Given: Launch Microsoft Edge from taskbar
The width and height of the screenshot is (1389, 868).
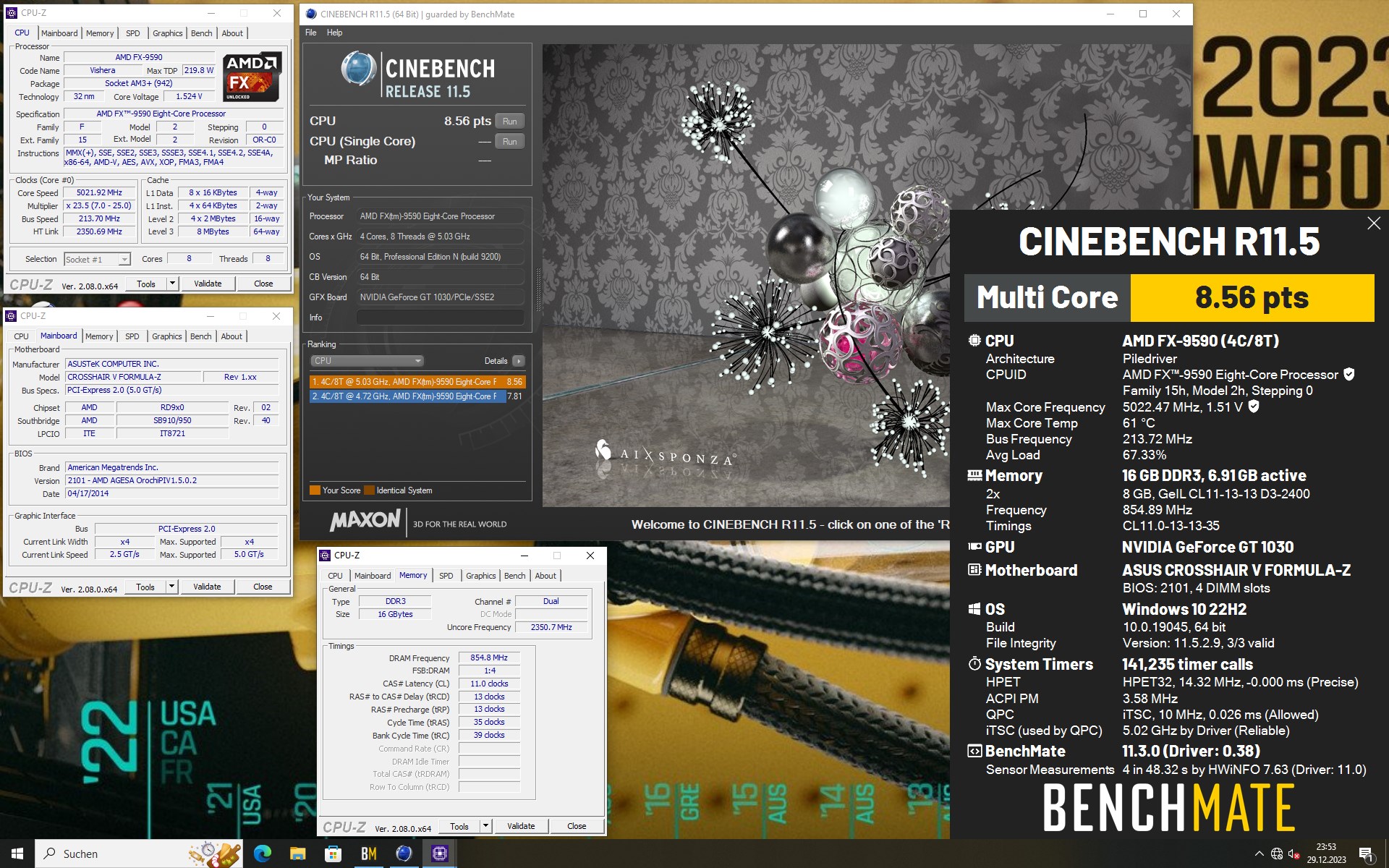Looking at the screenshot, I should click(x=262, y=854).
